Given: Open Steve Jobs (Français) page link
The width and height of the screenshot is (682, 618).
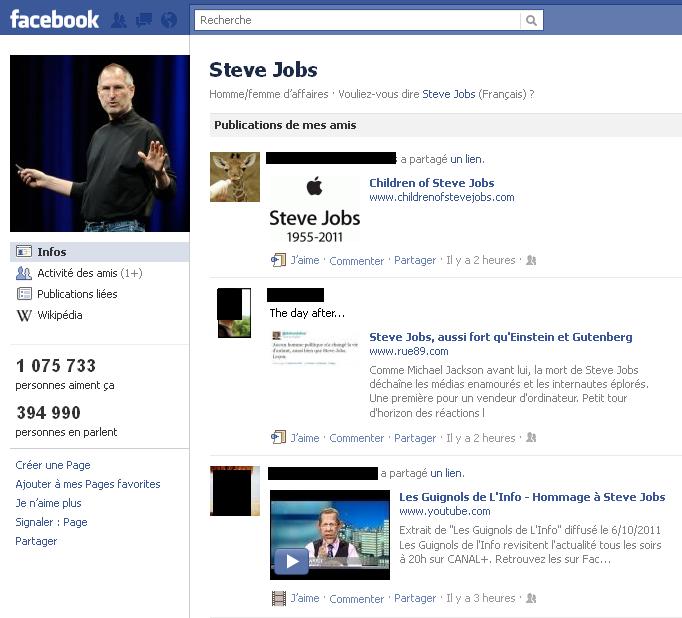Looking at the screenshot, I should [x=448, y=94].
